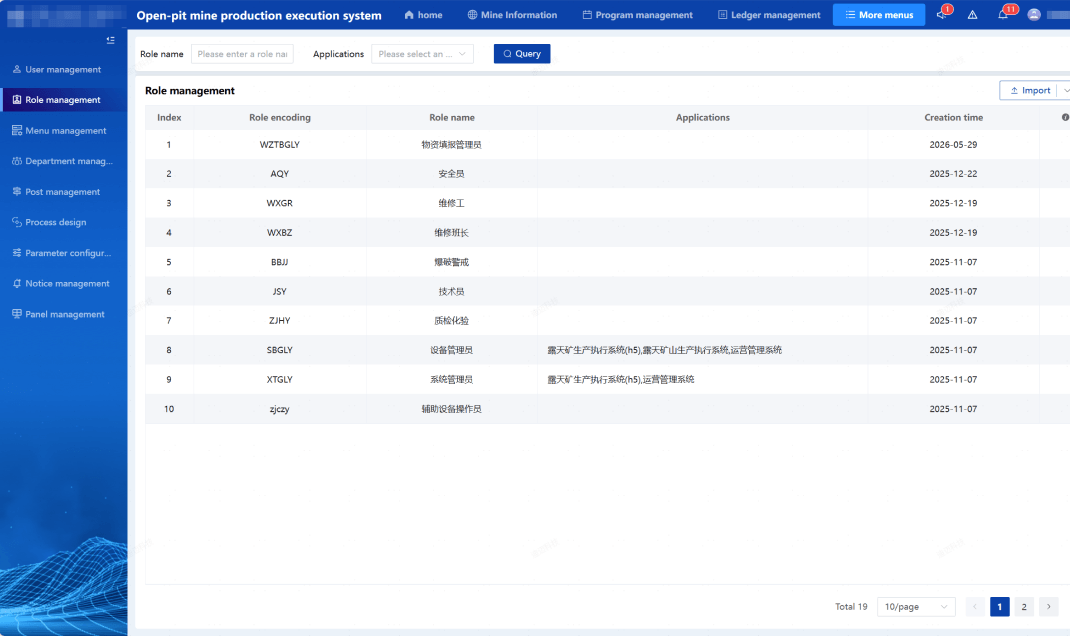This screenshot has width=1070, height=636.
Task: Click the next page arrow
Action: [1049, 607]
